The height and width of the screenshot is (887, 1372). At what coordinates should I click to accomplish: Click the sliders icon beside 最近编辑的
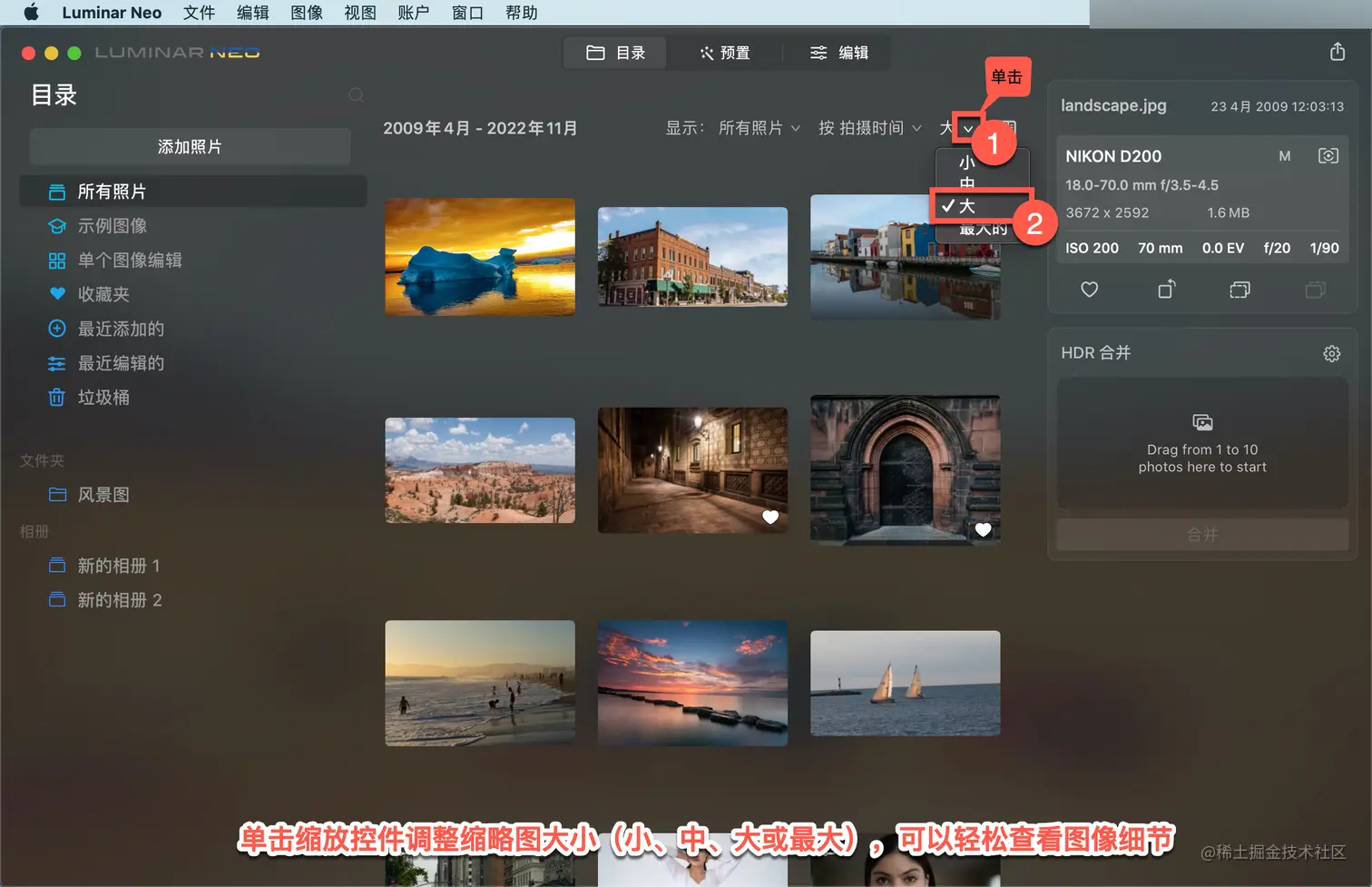point(57,363)
